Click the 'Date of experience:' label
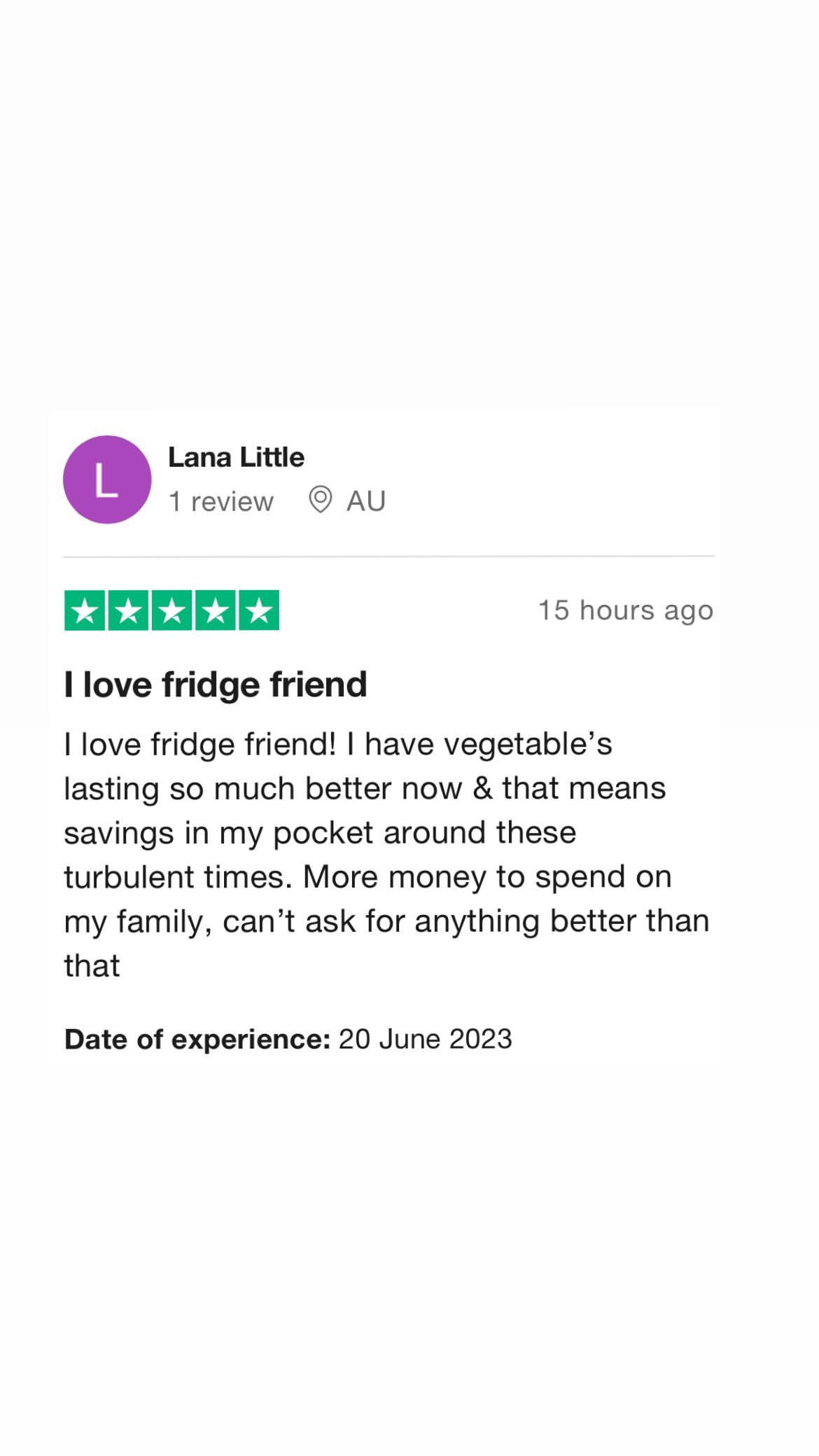 (197, 1039)
